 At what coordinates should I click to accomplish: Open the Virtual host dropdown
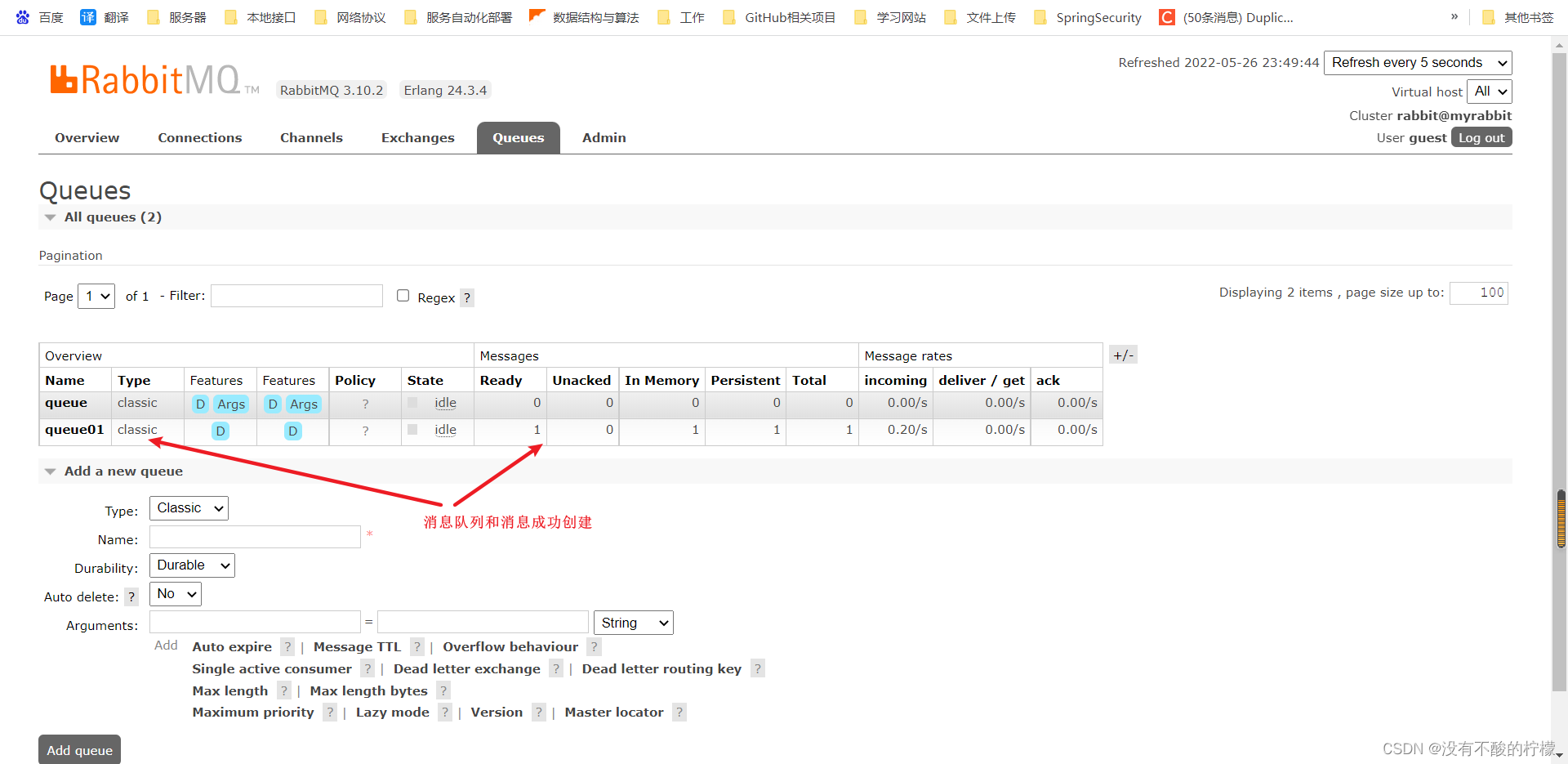(x=1490, y=92)
